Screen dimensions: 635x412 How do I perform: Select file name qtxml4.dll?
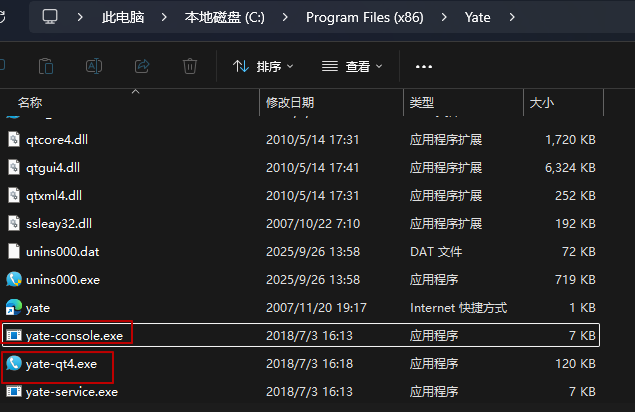(x=54, y=196)
